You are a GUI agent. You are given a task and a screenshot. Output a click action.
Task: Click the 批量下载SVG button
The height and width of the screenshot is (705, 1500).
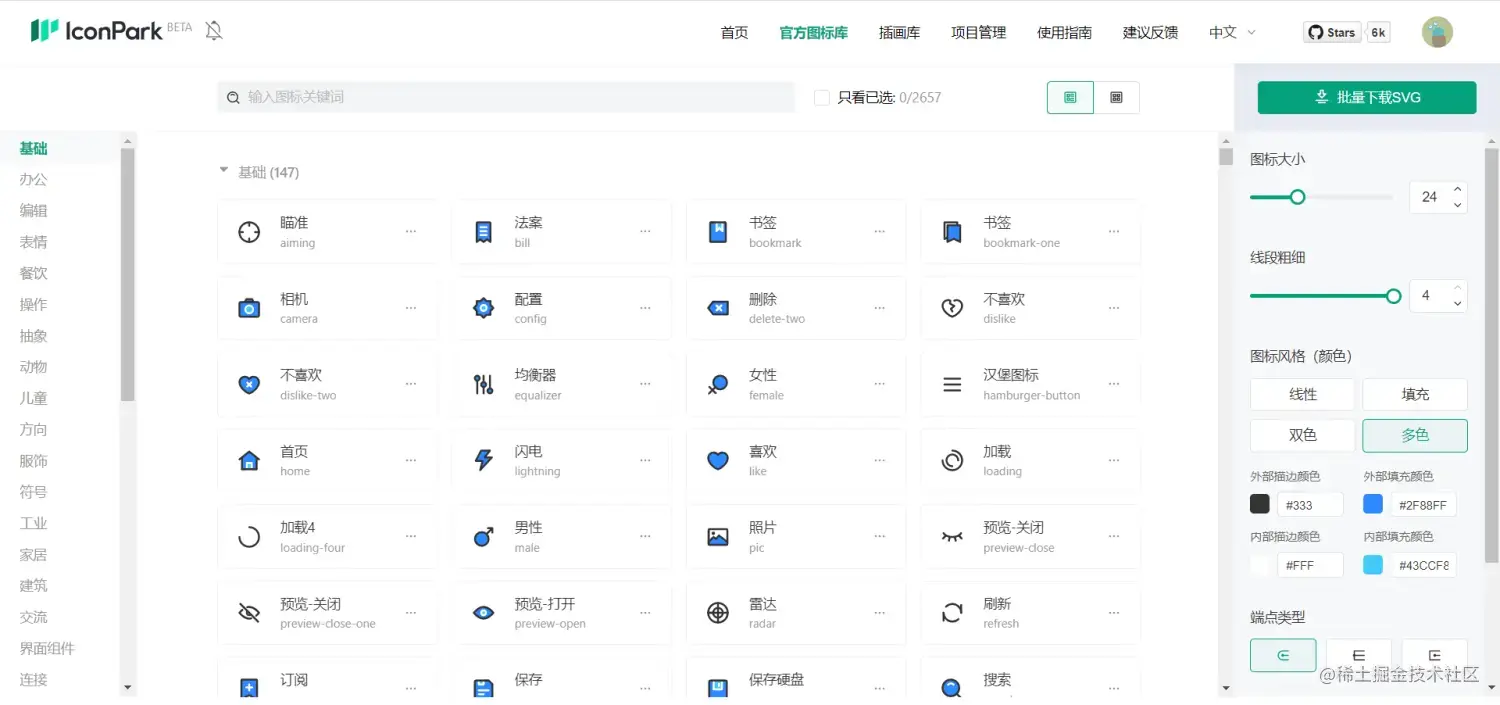(1366, 97)
